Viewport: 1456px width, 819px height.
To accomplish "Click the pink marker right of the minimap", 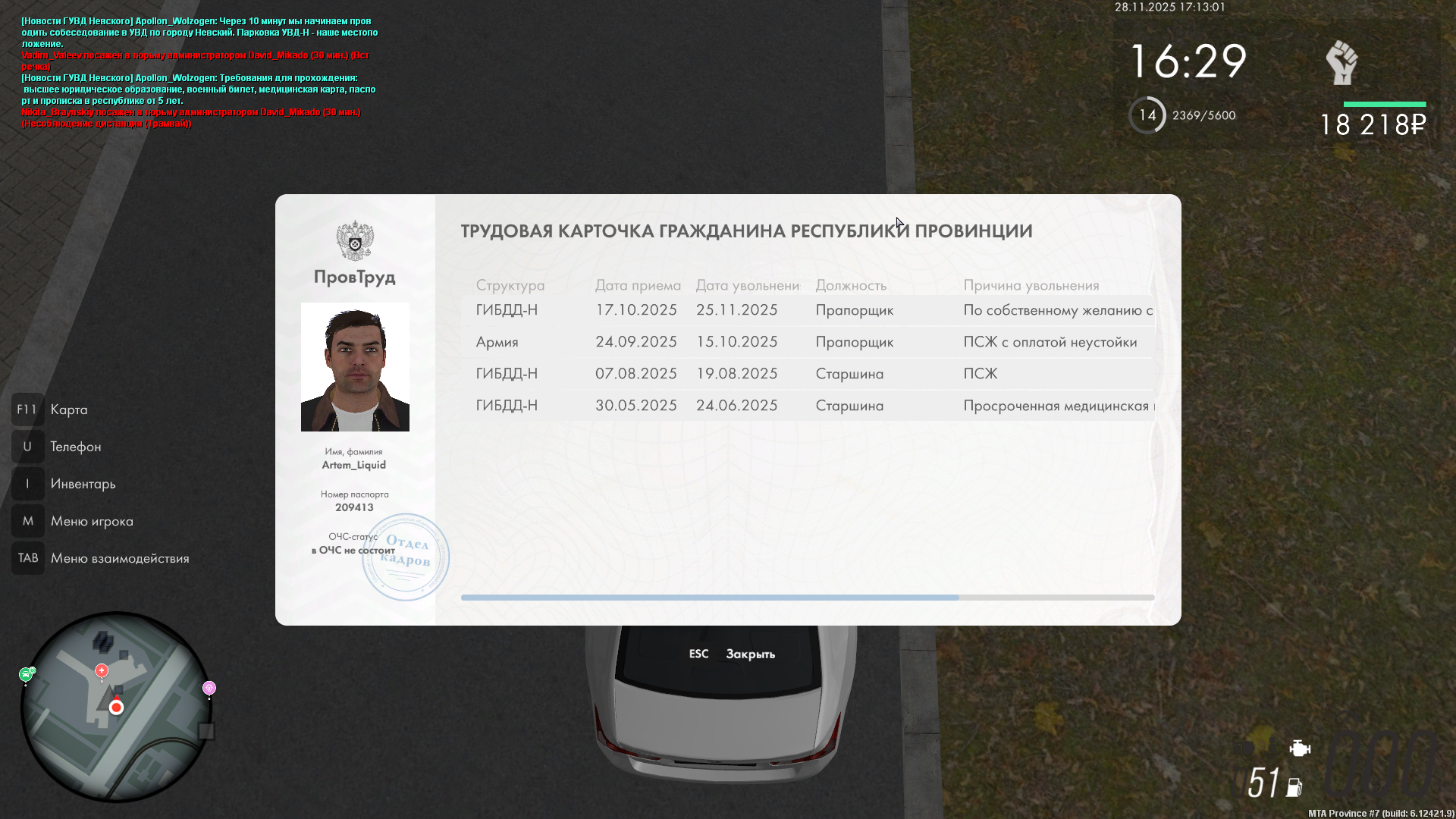I will click(x=209, y=688).
